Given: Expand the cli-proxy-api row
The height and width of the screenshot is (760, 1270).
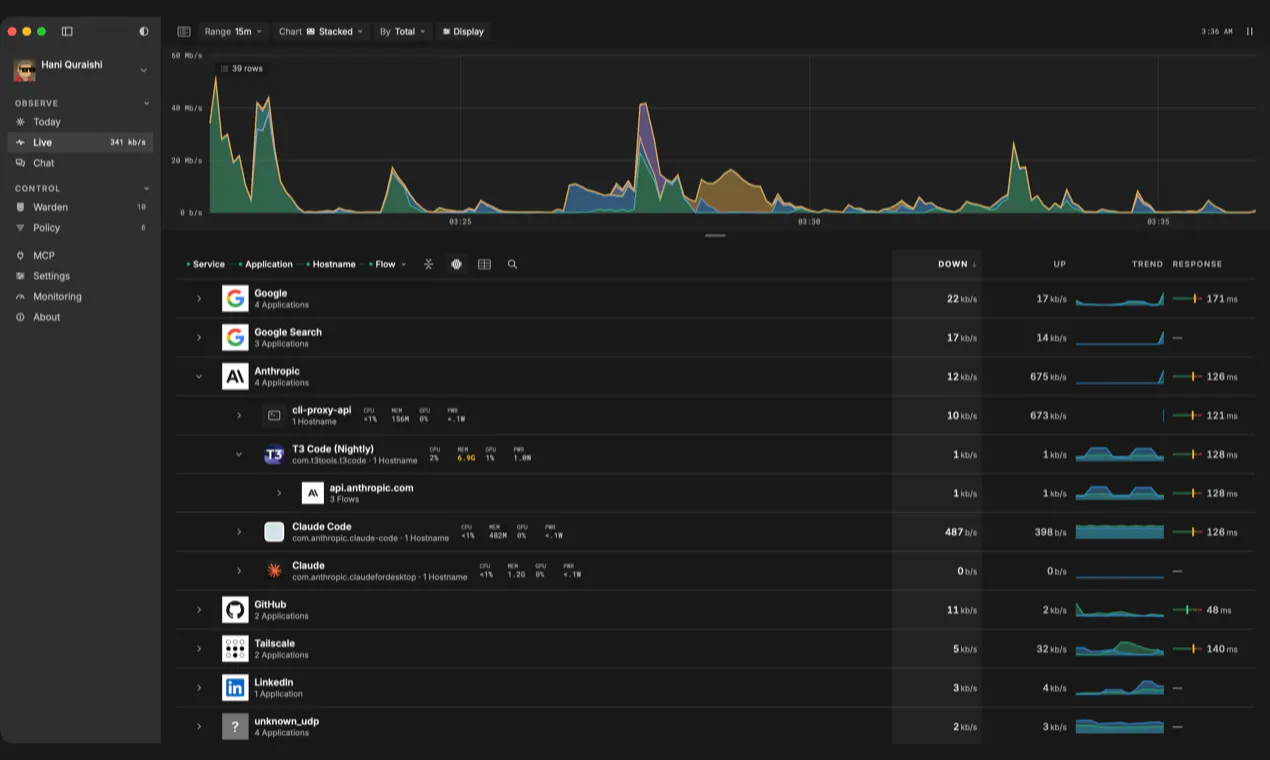Looking at the screenshot, I should click(239, 415).
